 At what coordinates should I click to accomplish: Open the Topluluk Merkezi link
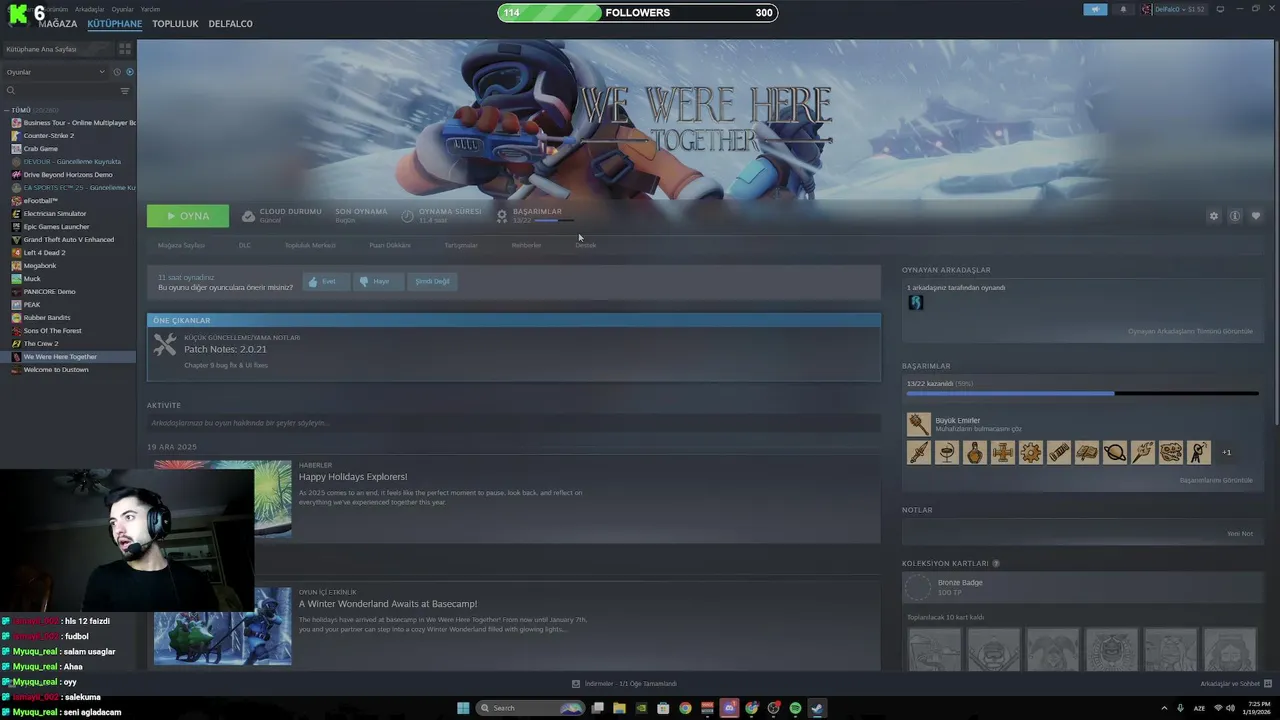[x=310, y=245]
